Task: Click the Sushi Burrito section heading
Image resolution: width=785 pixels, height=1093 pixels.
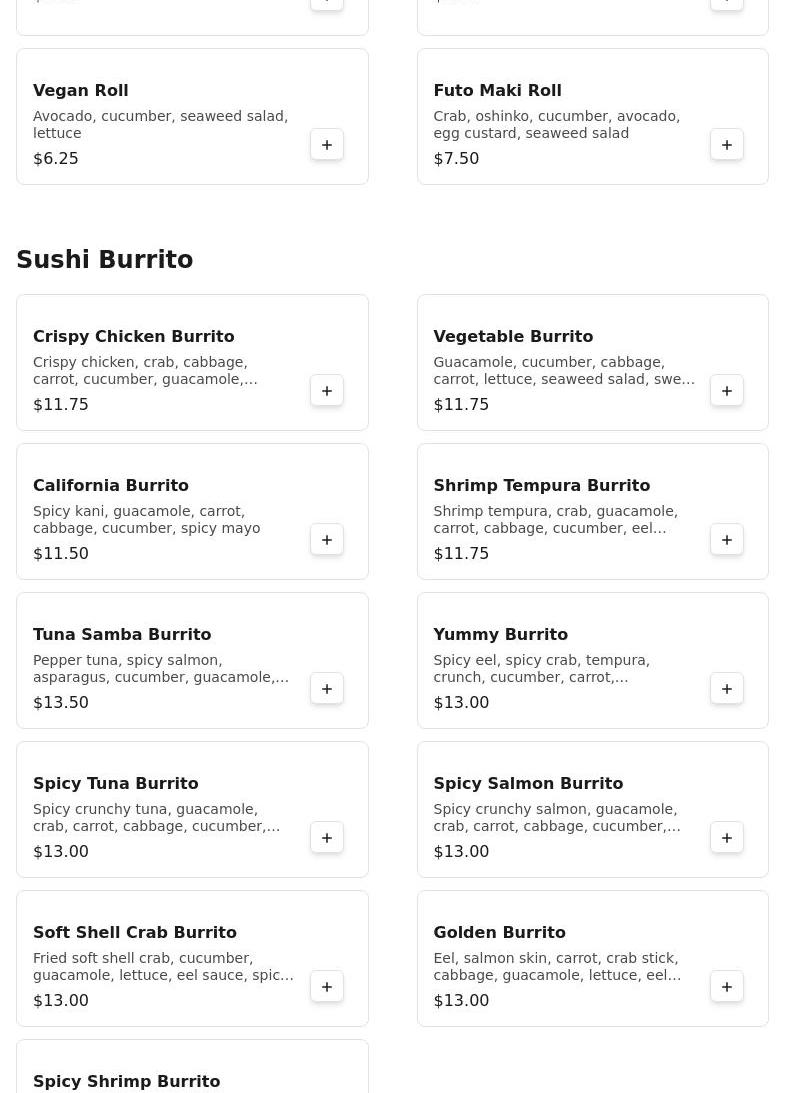Action: (105, 260)
